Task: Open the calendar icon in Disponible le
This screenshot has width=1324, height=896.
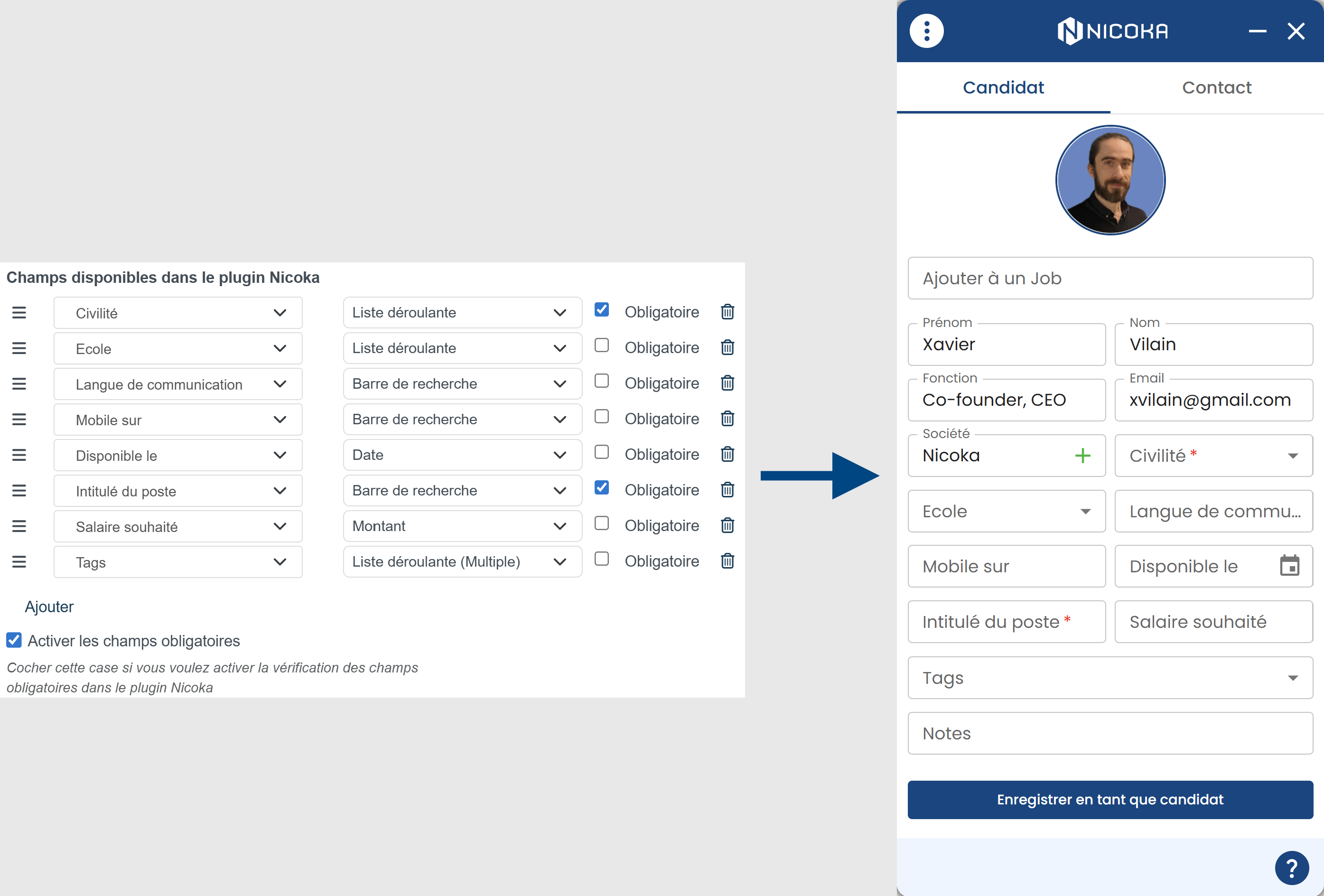Action: pos(1289,566)
